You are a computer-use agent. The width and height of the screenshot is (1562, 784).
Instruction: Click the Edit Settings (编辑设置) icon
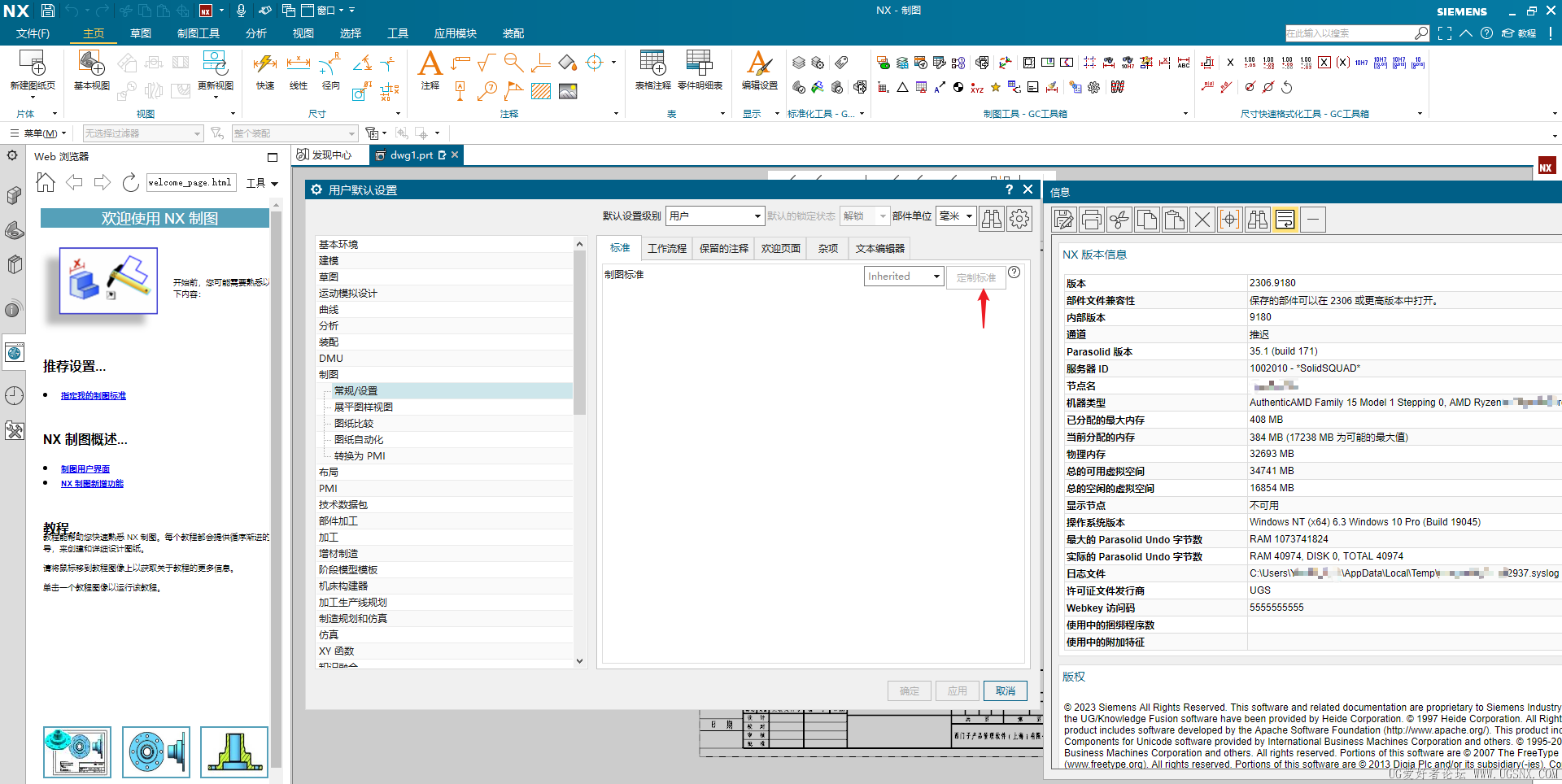click(759, 65)
